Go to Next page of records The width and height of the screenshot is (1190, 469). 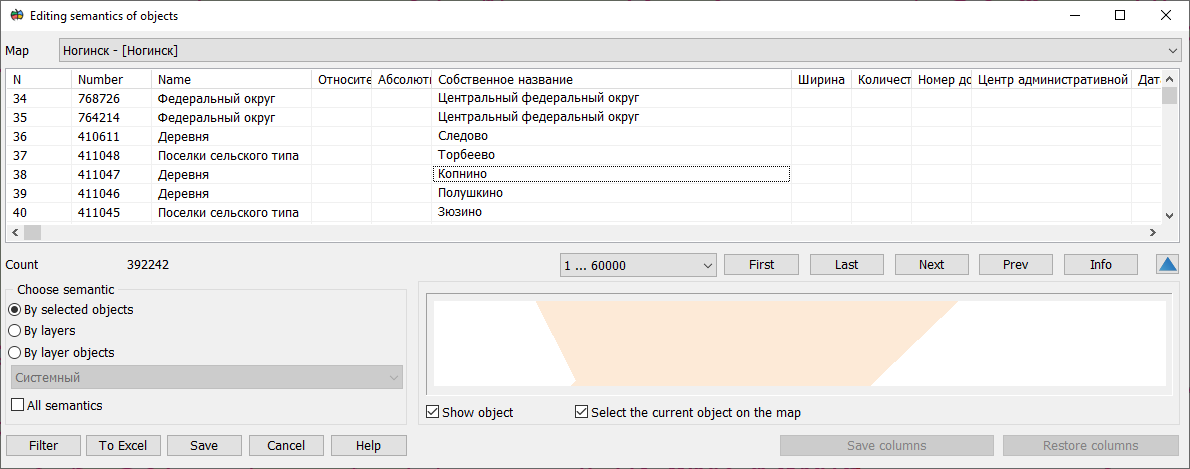[x=931, y=265]
